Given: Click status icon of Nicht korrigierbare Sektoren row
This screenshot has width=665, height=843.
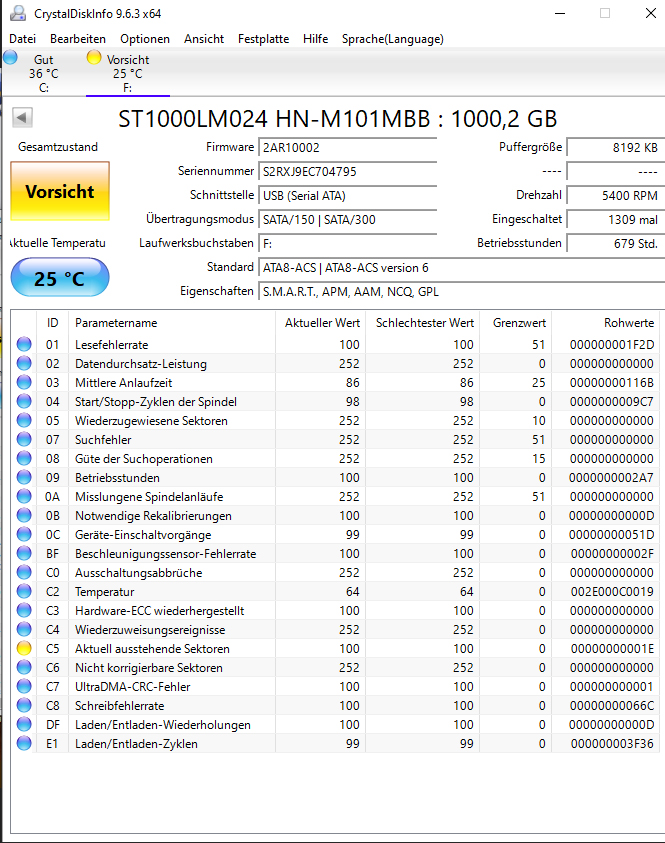Looking at the screenshot, I should coord(24,667).
